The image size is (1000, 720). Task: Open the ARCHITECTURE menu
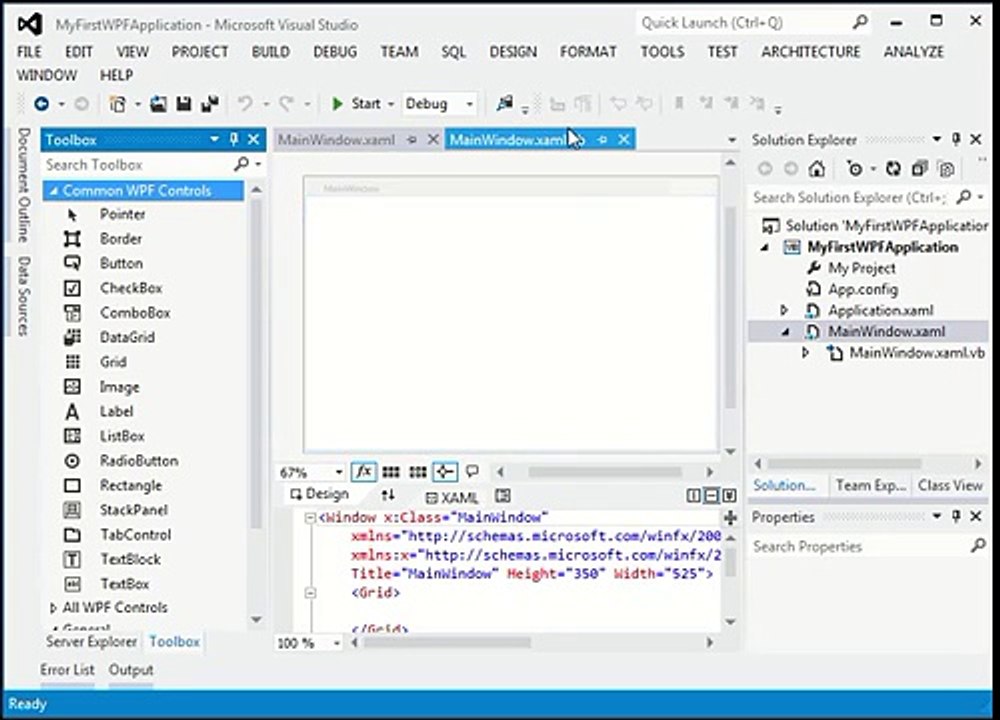coord(811,52)
